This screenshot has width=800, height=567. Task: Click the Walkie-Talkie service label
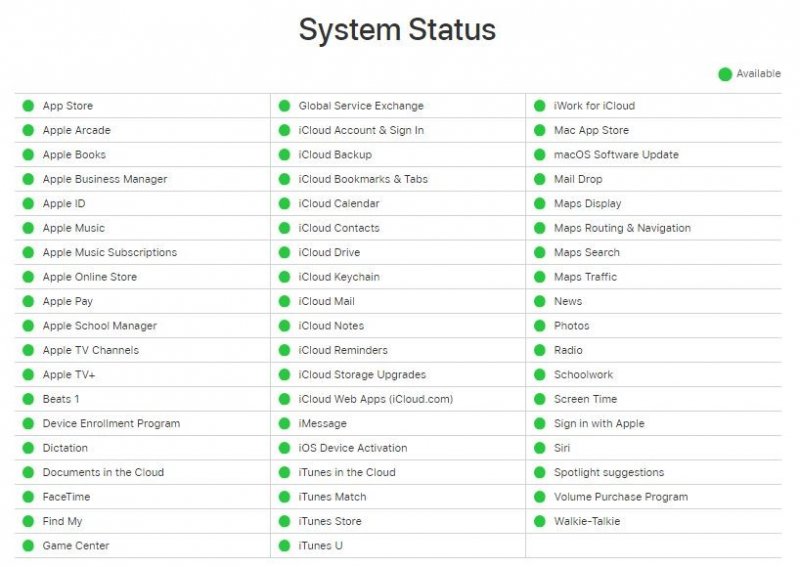587,521
